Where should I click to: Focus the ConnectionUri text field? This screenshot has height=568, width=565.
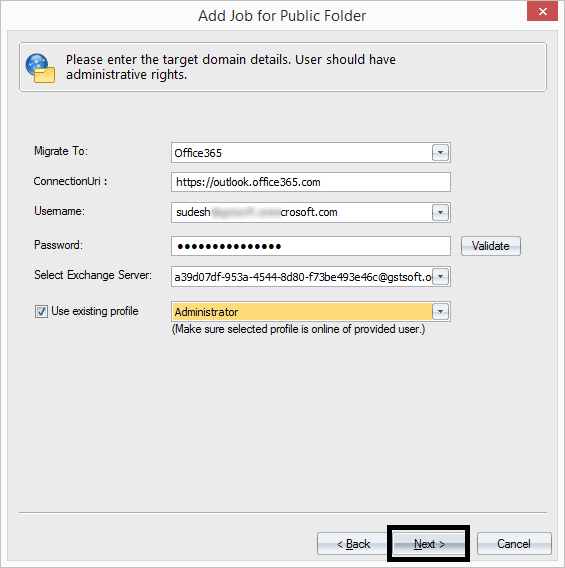click(x=311, y=182)
